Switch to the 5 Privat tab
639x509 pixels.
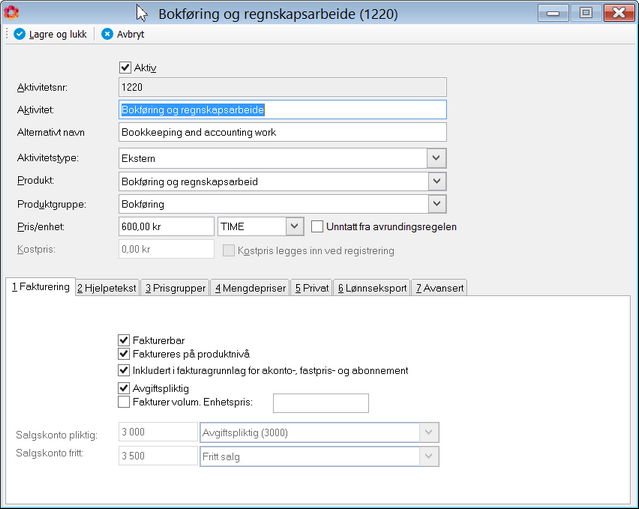312,288
